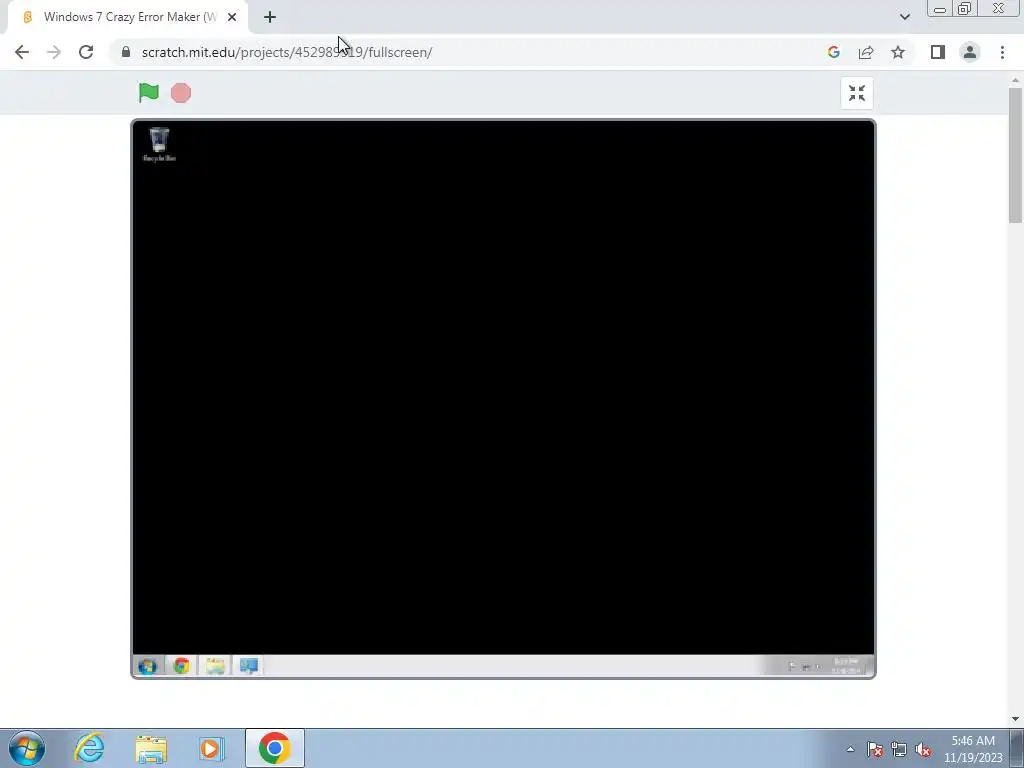The width and height of the screenshot is (1024, 768).
Task: Open a new browser tab
Action: pyautogui.click(x=270, y=17)
